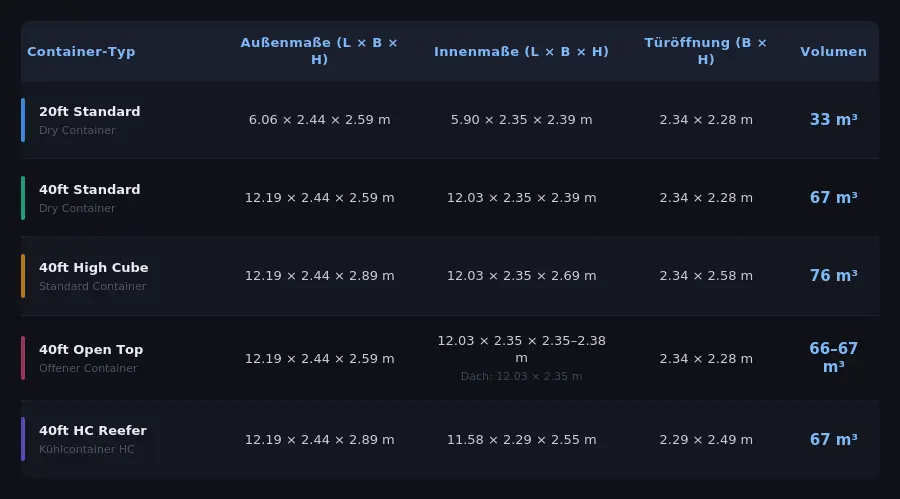The image size is (900, 499).
Task: Sort by the Außenmaße column header
Action: coord(319,51)
